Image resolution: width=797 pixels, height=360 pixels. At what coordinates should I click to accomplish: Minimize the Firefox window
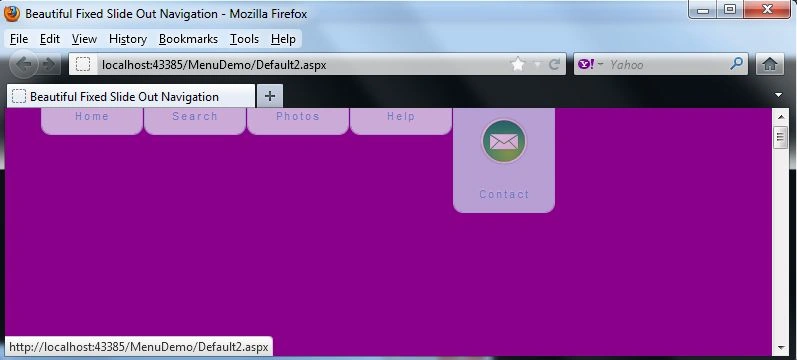[x=703, y=10]
